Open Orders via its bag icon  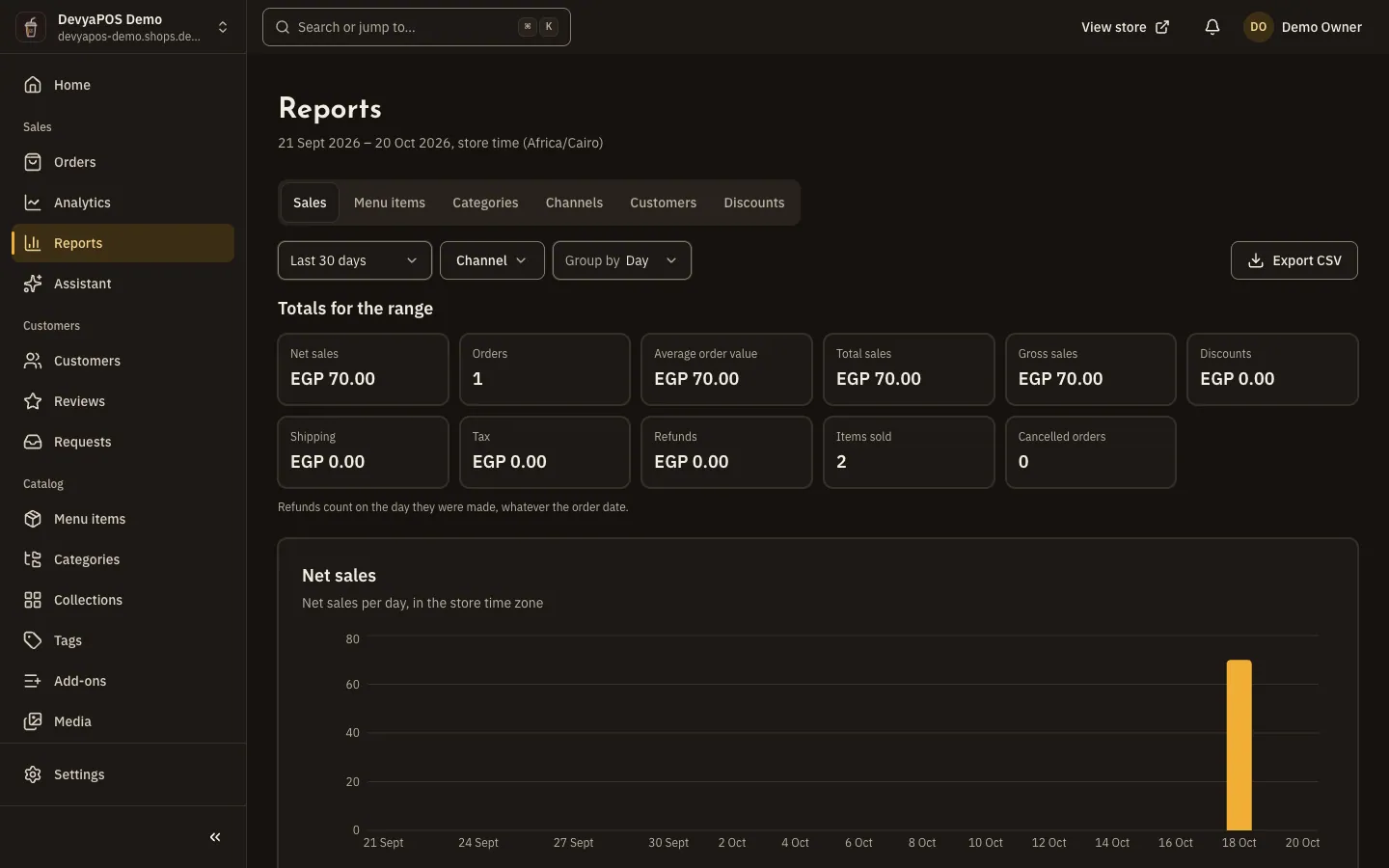(33, 162)
